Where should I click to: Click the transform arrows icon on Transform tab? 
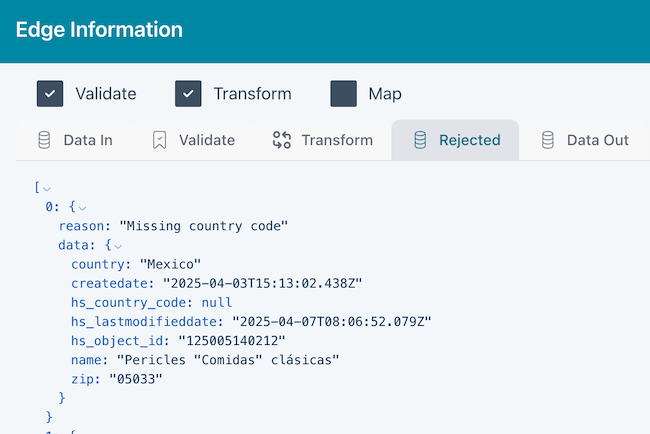tap(282, 140)
